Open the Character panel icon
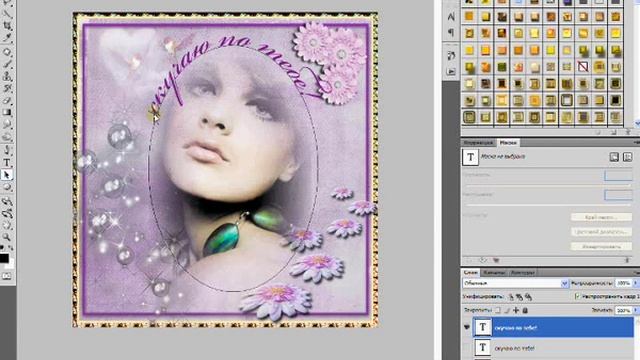 click(451, 17)
